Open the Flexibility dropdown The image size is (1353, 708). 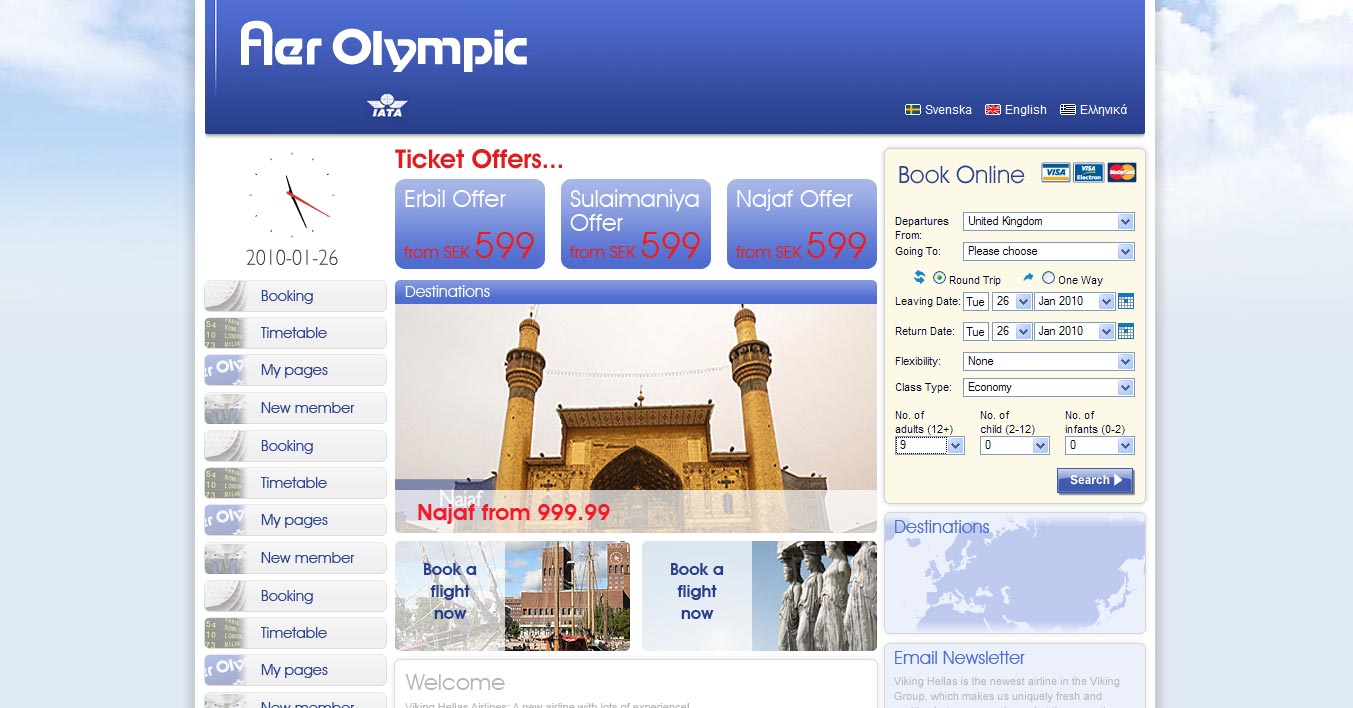(x=1048, y=361)
